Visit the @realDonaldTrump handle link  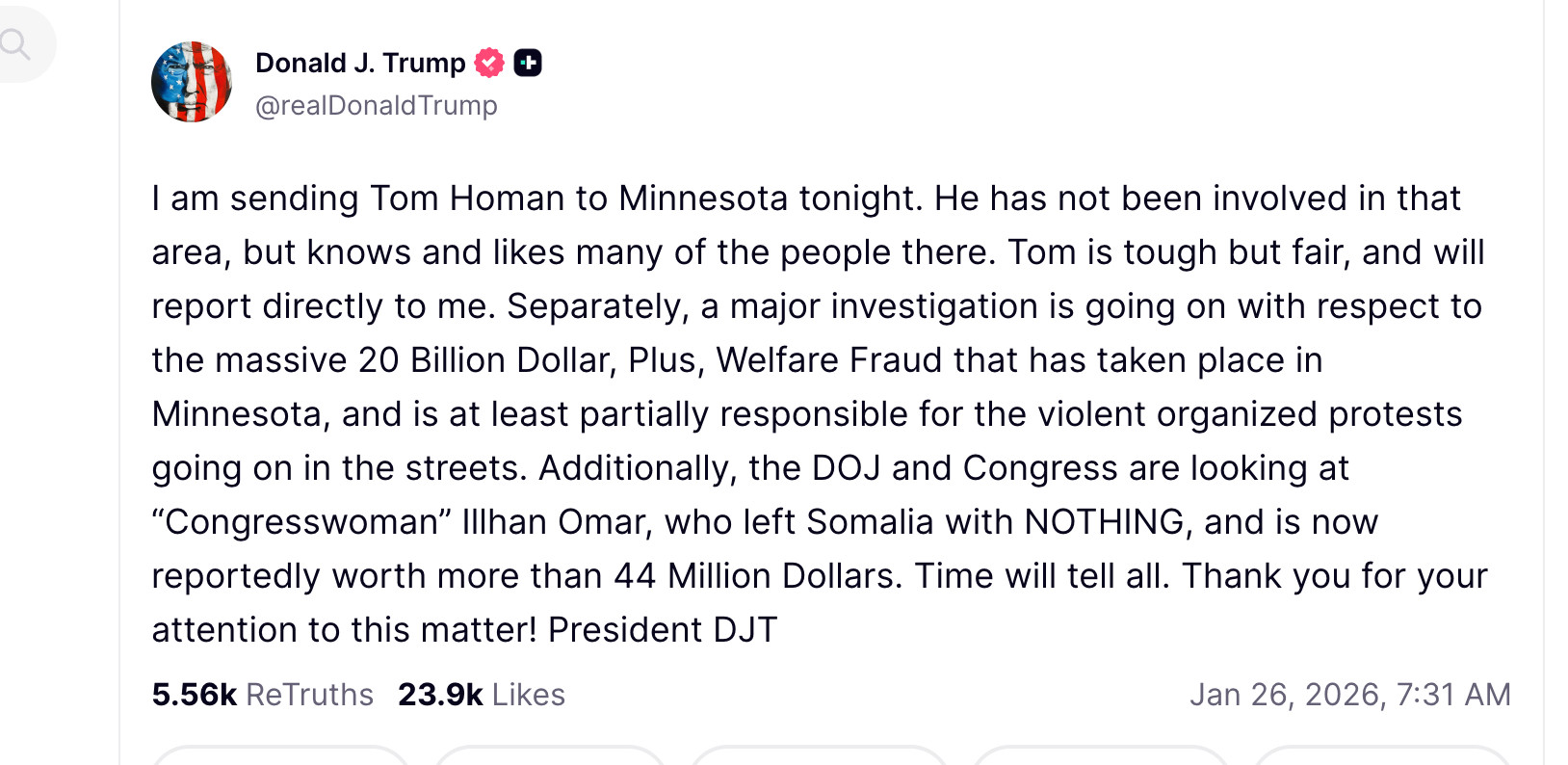pyautogui.click(x=376, y=106)
